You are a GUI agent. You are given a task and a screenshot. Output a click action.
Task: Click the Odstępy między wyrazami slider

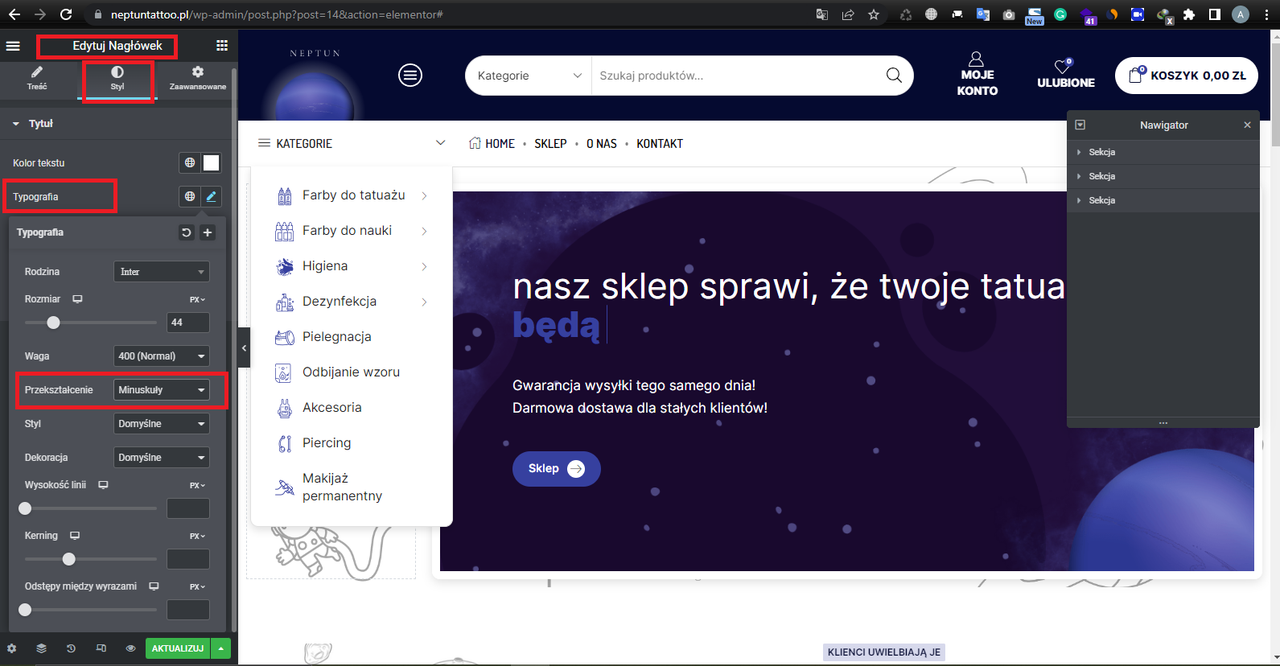tap(90, 609)
